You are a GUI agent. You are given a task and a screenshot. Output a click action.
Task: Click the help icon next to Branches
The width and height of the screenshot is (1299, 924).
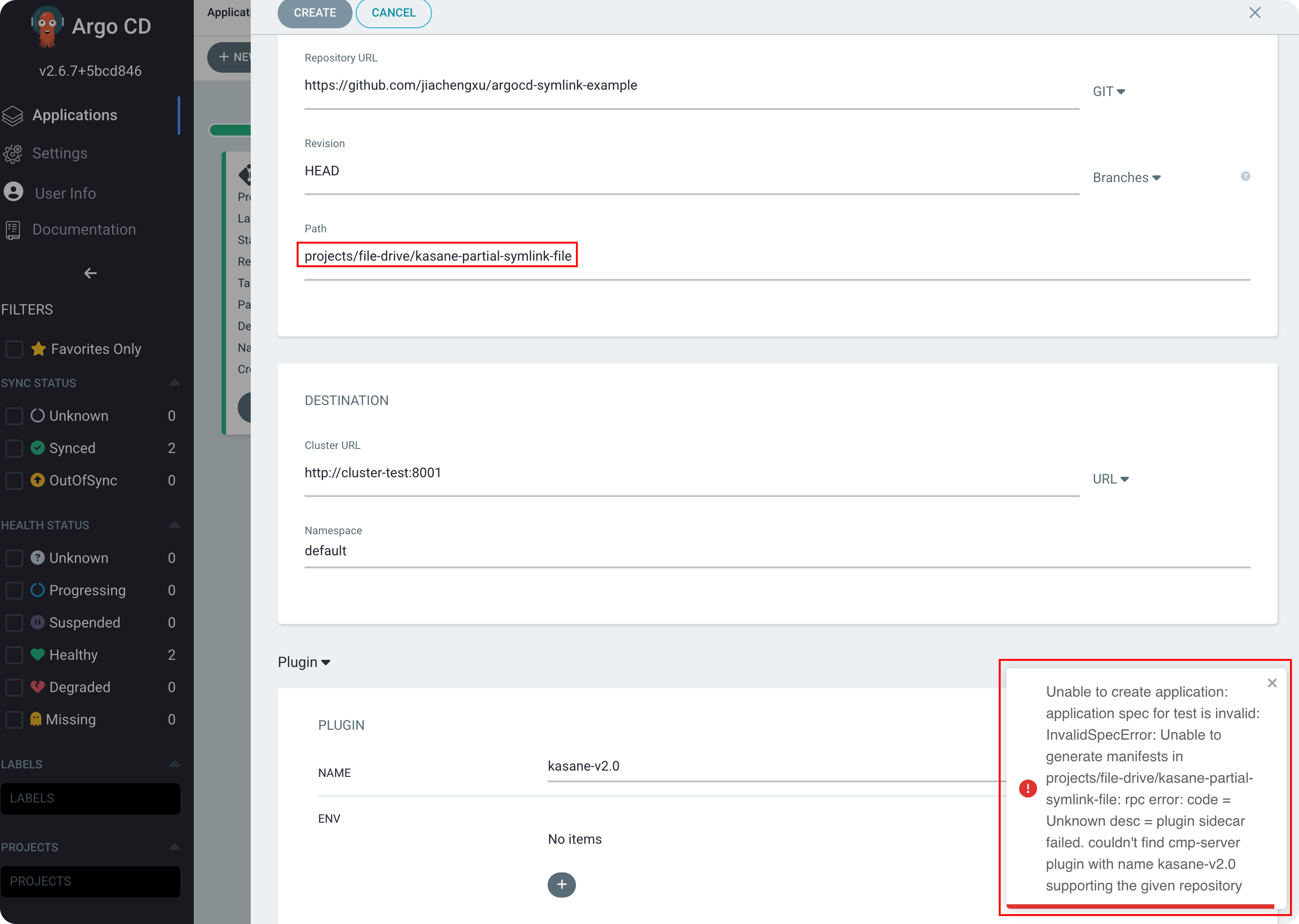(x=1245, y=176)
